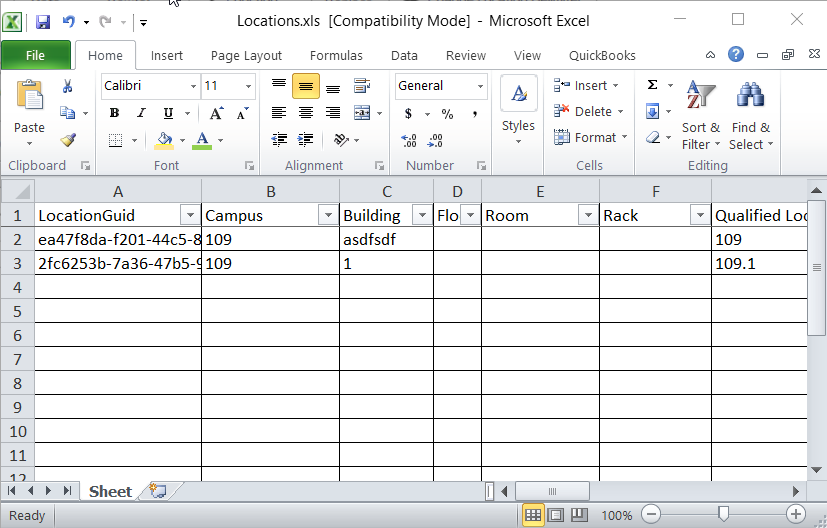The width and height of the screenshot is (827, 528).
Task: Open Campus column filter dropdown
Action: coord(328,215)
